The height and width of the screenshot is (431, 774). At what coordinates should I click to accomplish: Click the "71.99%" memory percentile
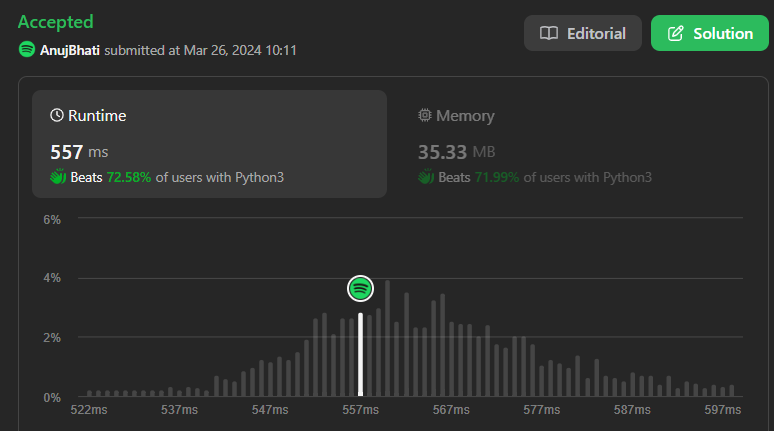pyautogui.click(x=497, y=177)
